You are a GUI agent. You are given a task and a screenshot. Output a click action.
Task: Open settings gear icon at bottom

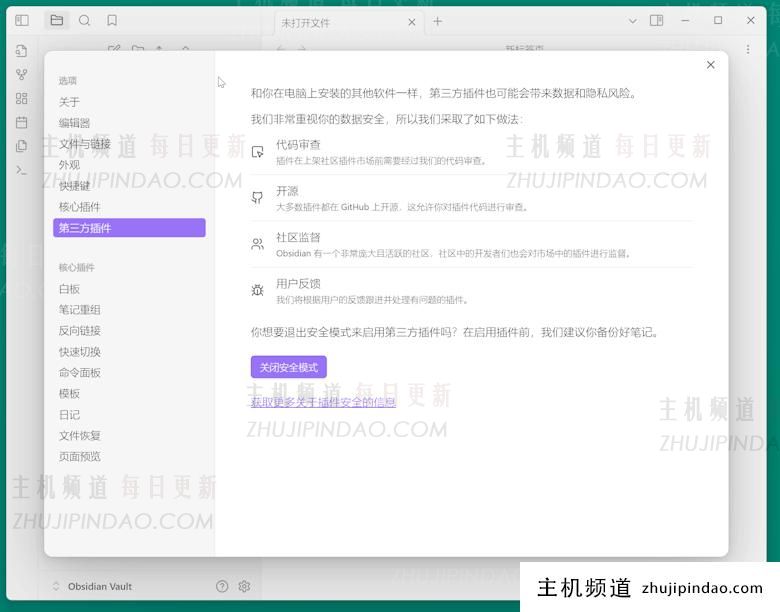tap(244, 586)
